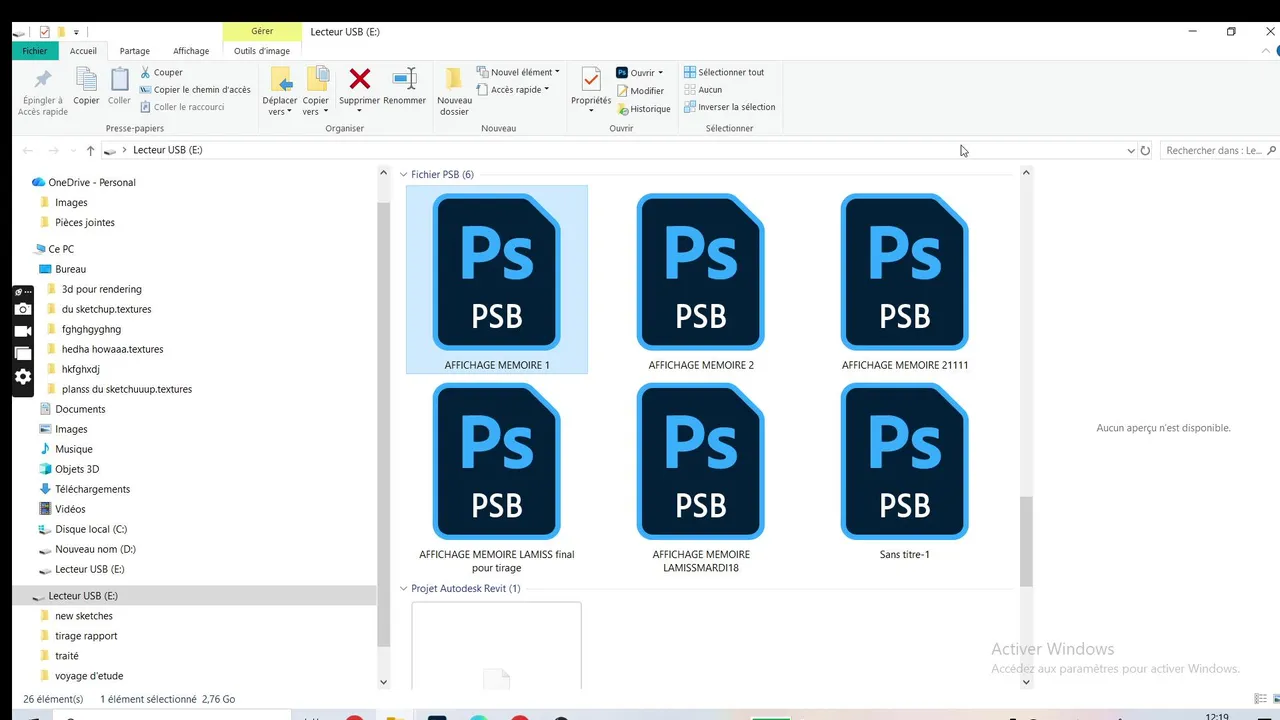This screenshot has width=1280, height=720.
Task: Open the Outils d'image tab
Action: 262,51
